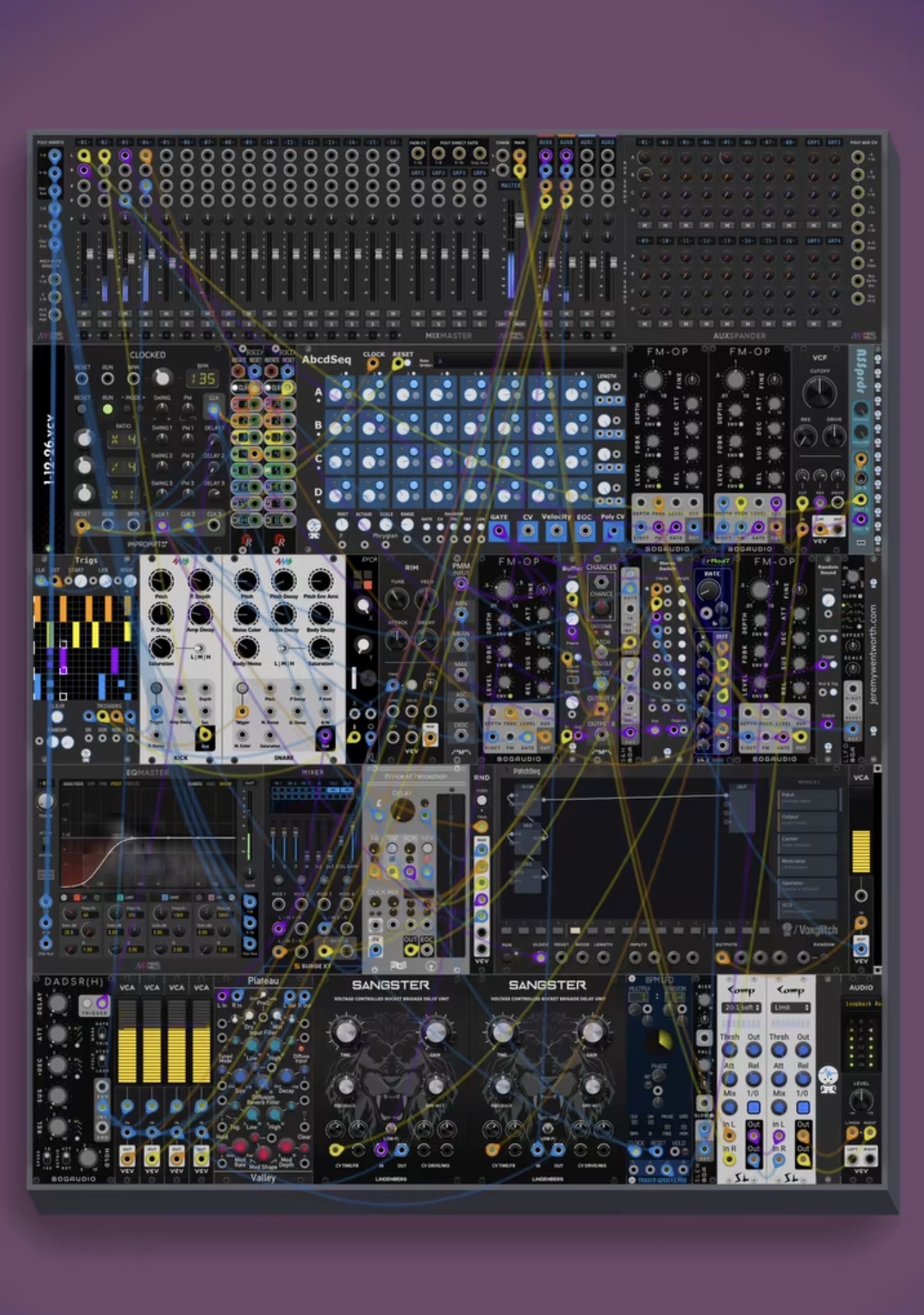Click the LEVEL knob on the AUDIO module
The width and height of the screenshot is (924, 1315).
coord(861,1101)
